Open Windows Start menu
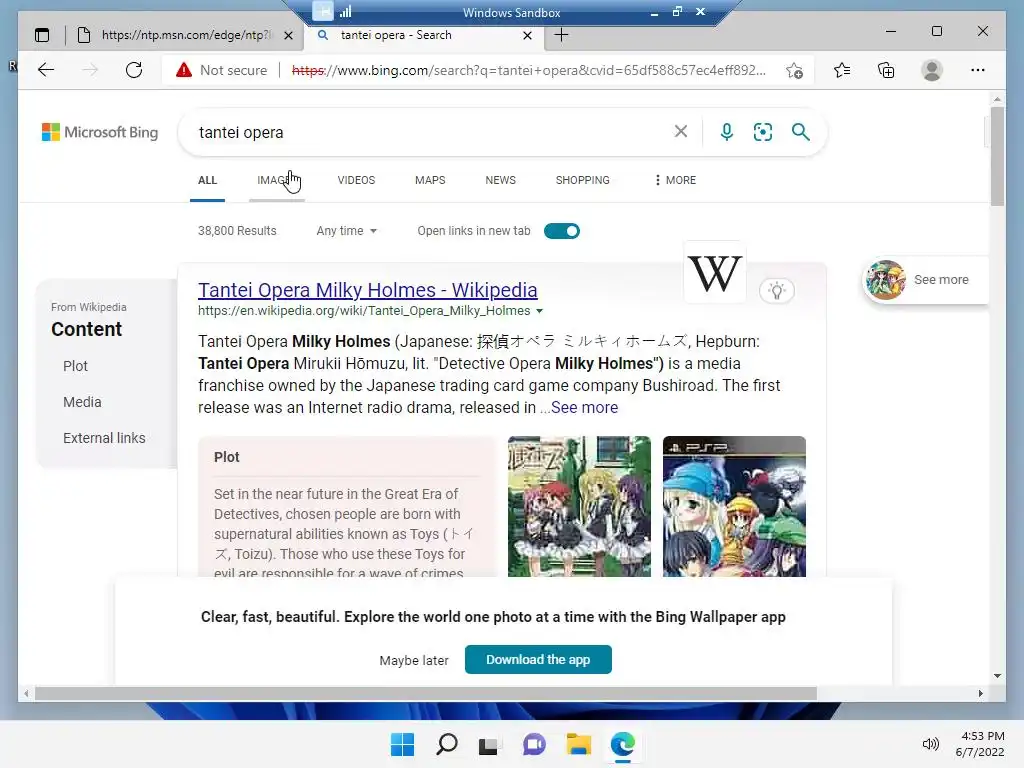 [402, 744]
